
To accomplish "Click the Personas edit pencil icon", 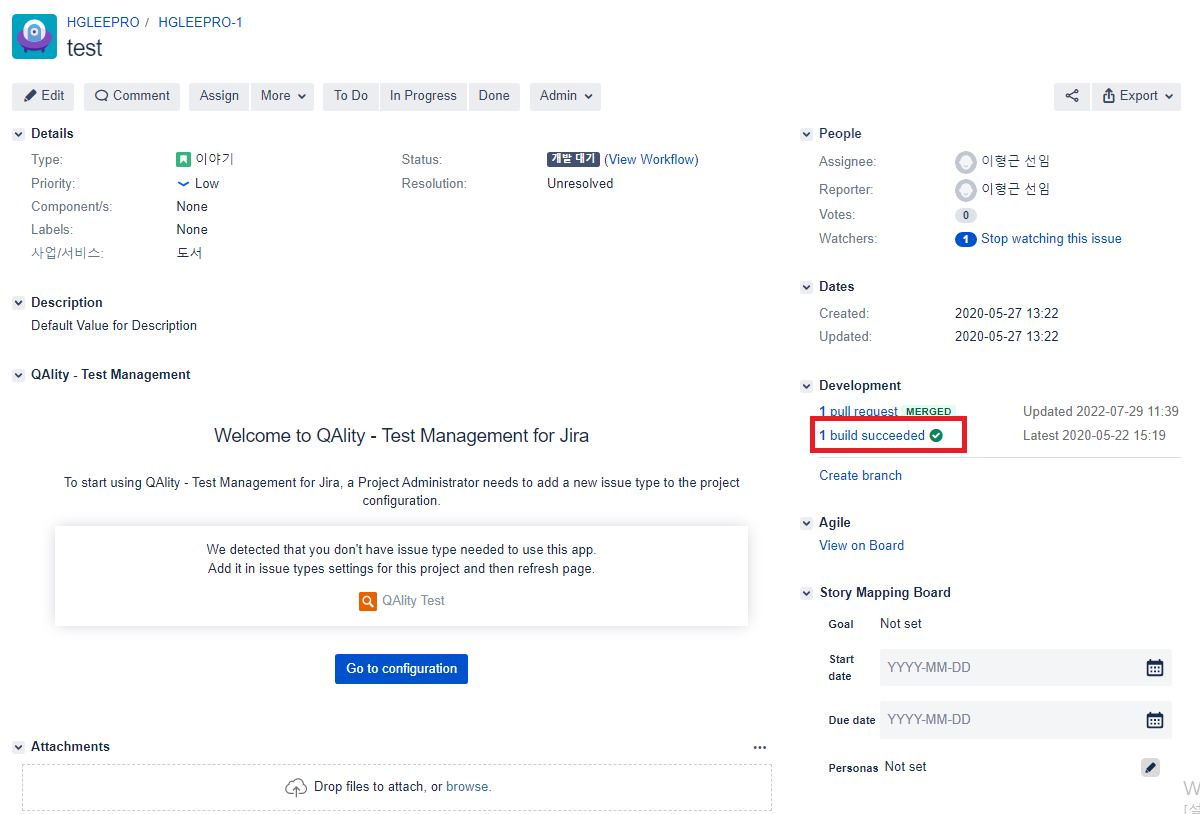I will [x=1151, y=767].
